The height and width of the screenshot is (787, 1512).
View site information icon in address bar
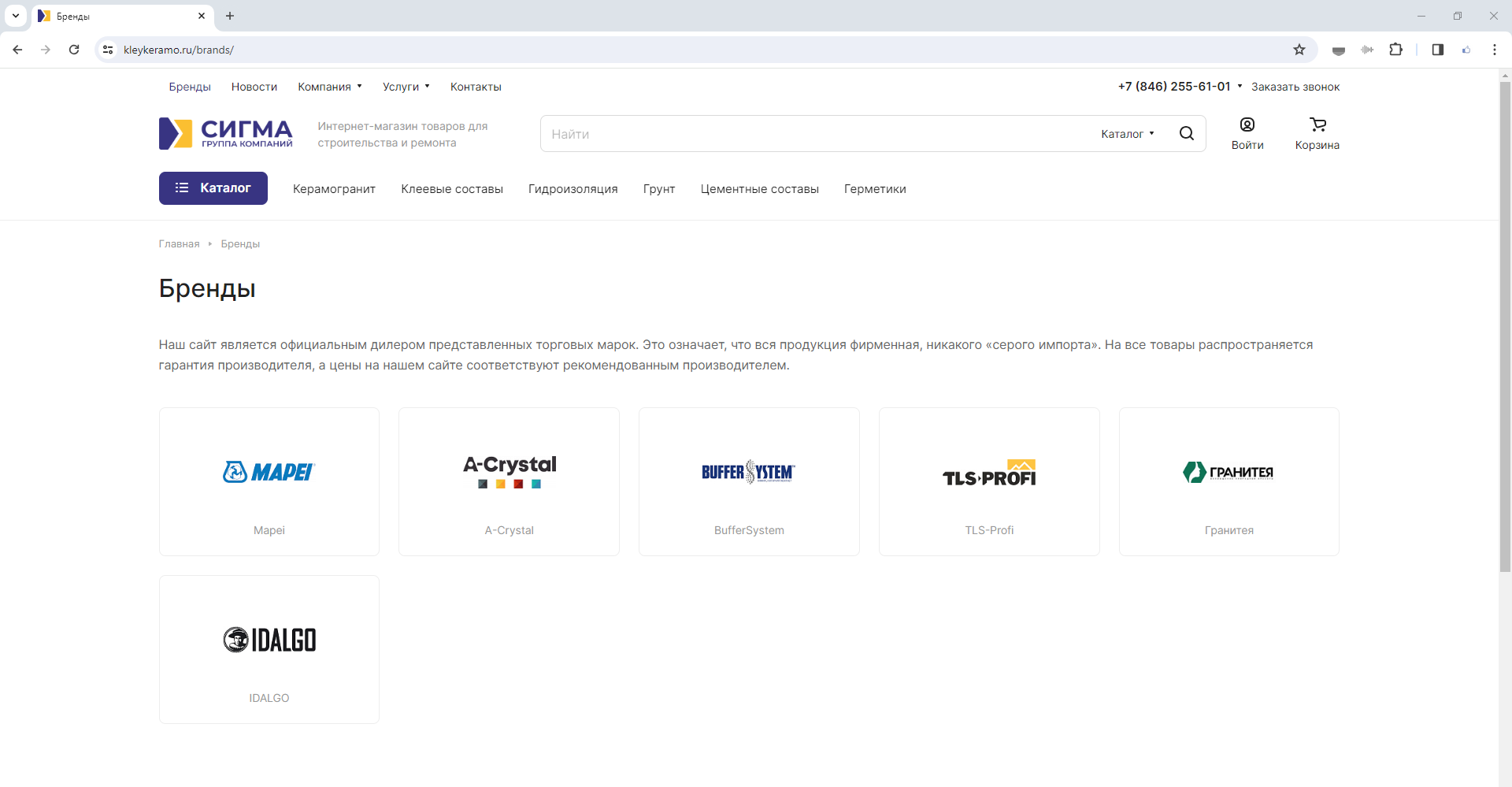point(108,50)
